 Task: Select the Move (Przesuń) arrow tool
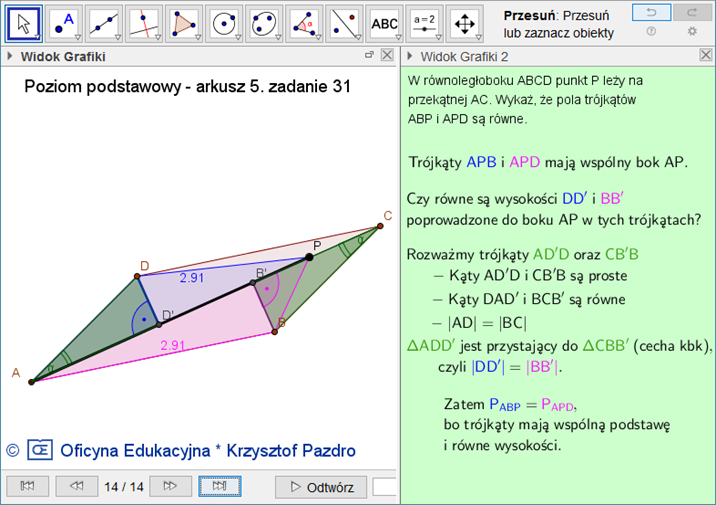pos(23,22)
